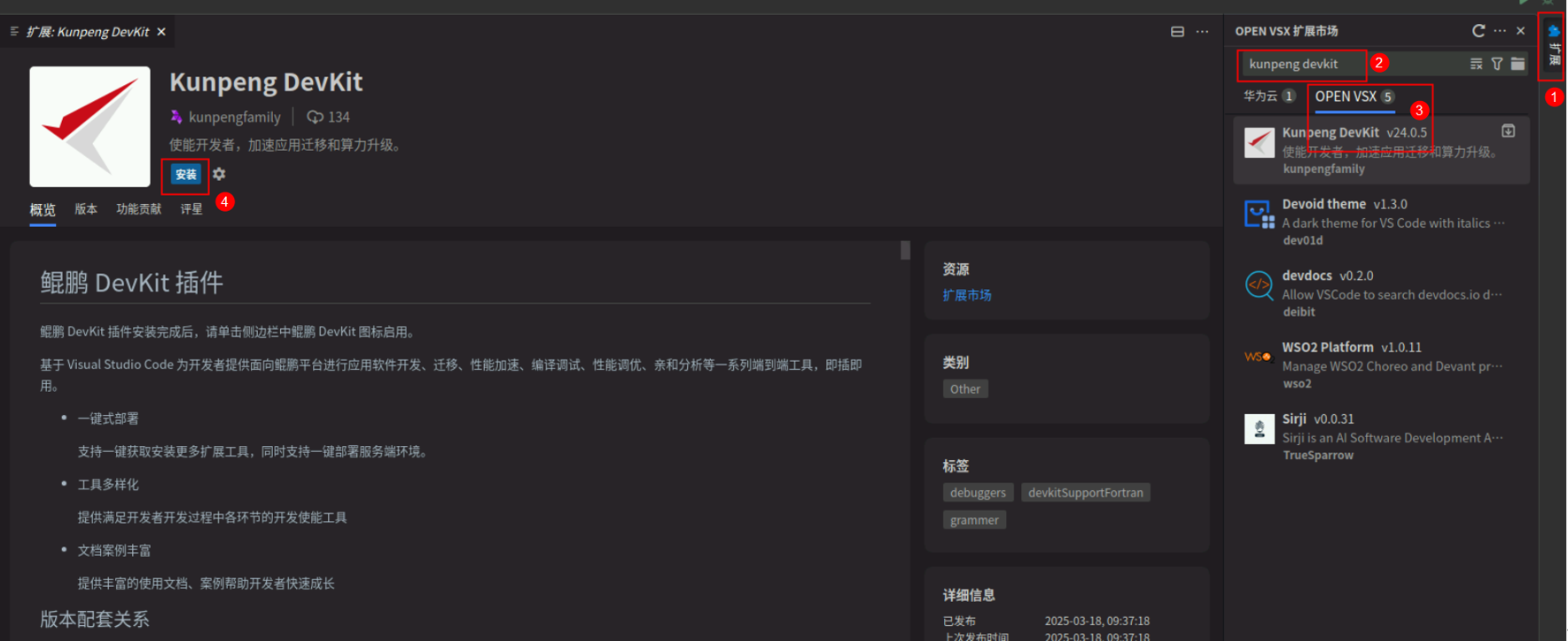Click the 已发布 date 2025-03-18, 09:37:18
Screen dimensions: 1568x641
point(1097,621)
